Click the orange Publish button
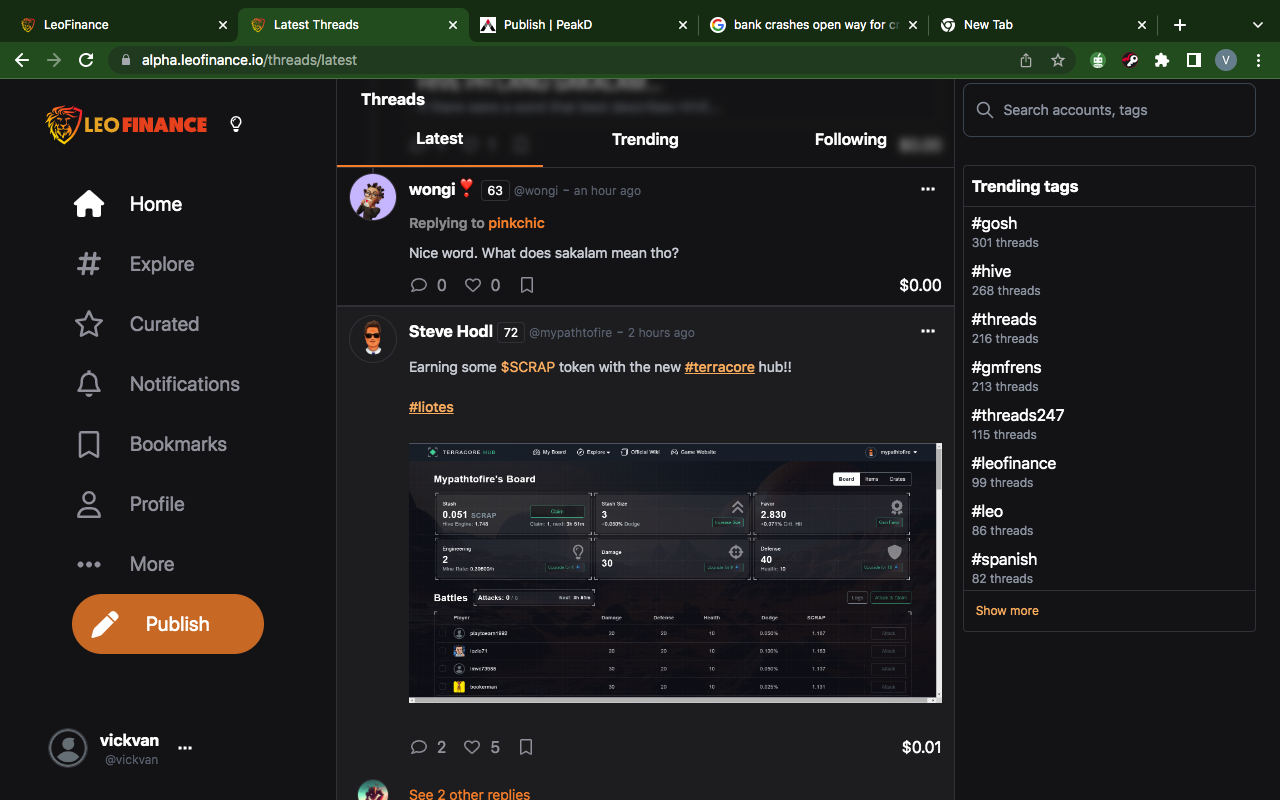This screenshot has width=1280, height=800. click(x=168, y=624)
